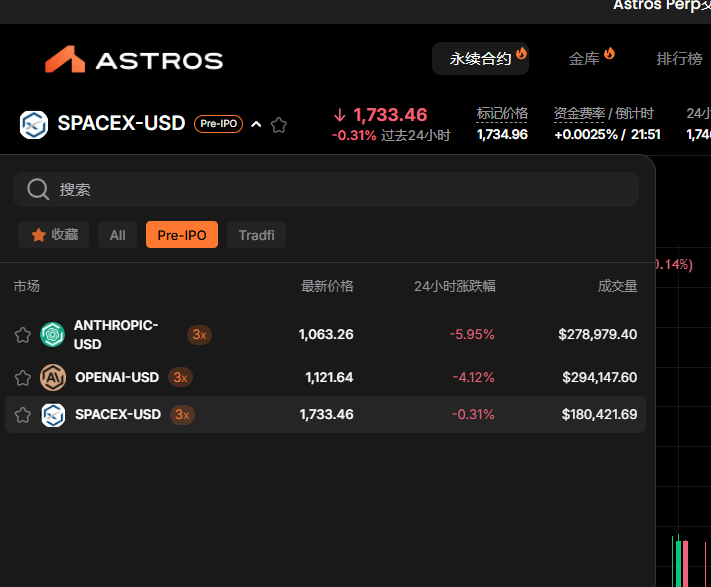Screen dimensions: 711x587
Task: Click the 3x badge on OPENAI-USD
Action: 180,377
